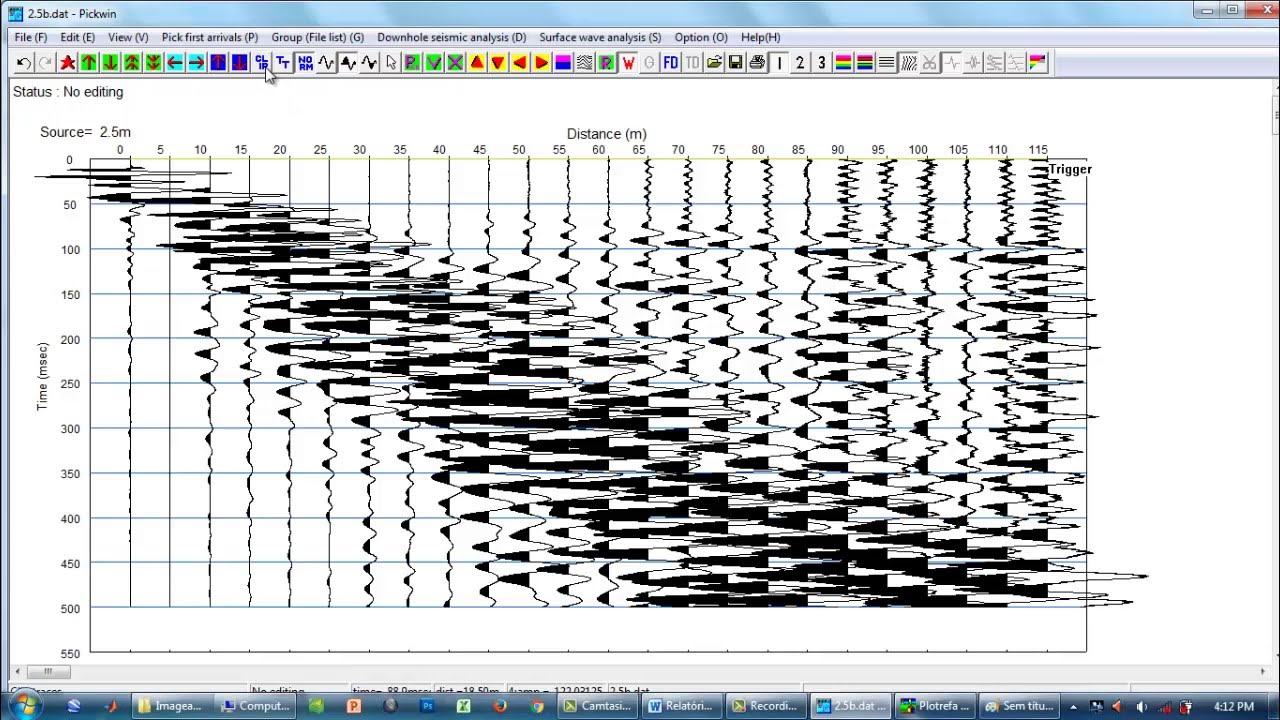1280x720 pixels.
Task: Select toolbar button number 1
Action: (779, 63)
